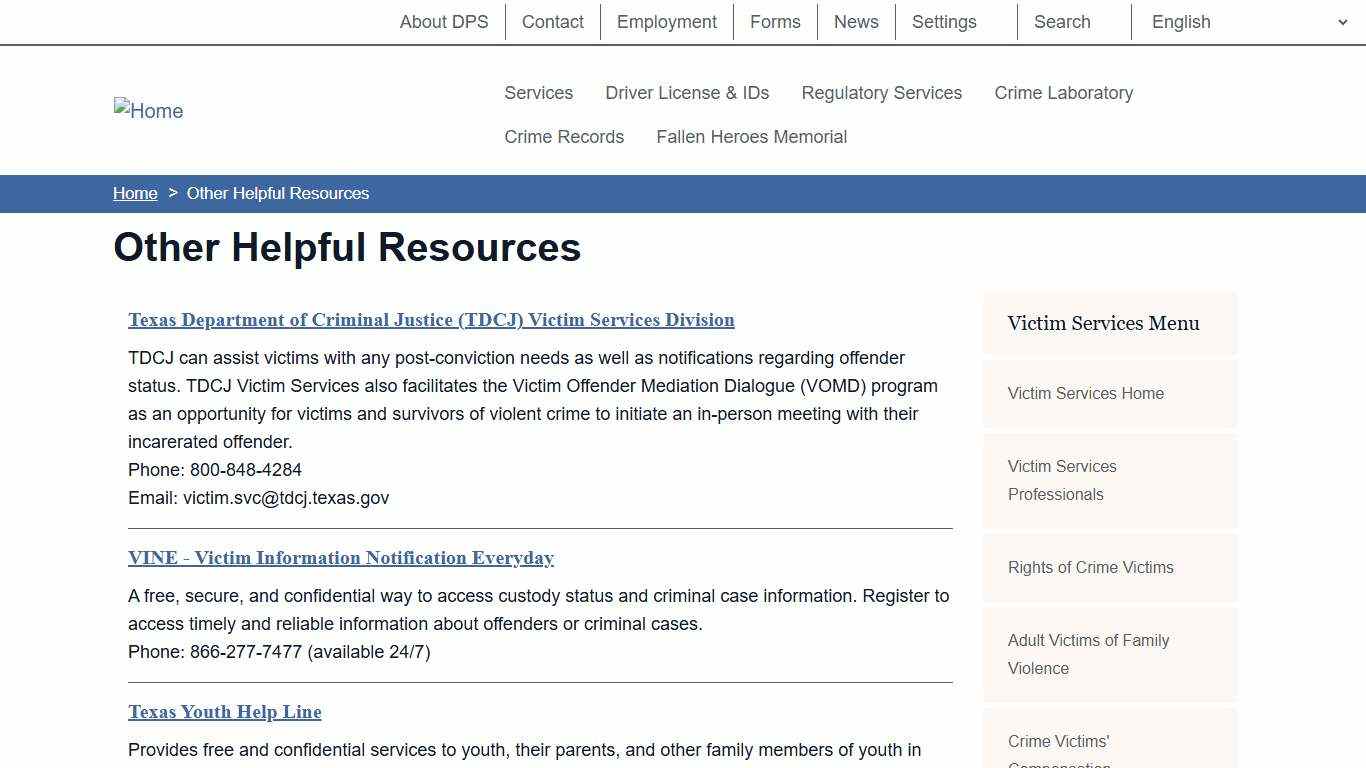
Task: Open the VINE notification service link
Action: [341, 558]
